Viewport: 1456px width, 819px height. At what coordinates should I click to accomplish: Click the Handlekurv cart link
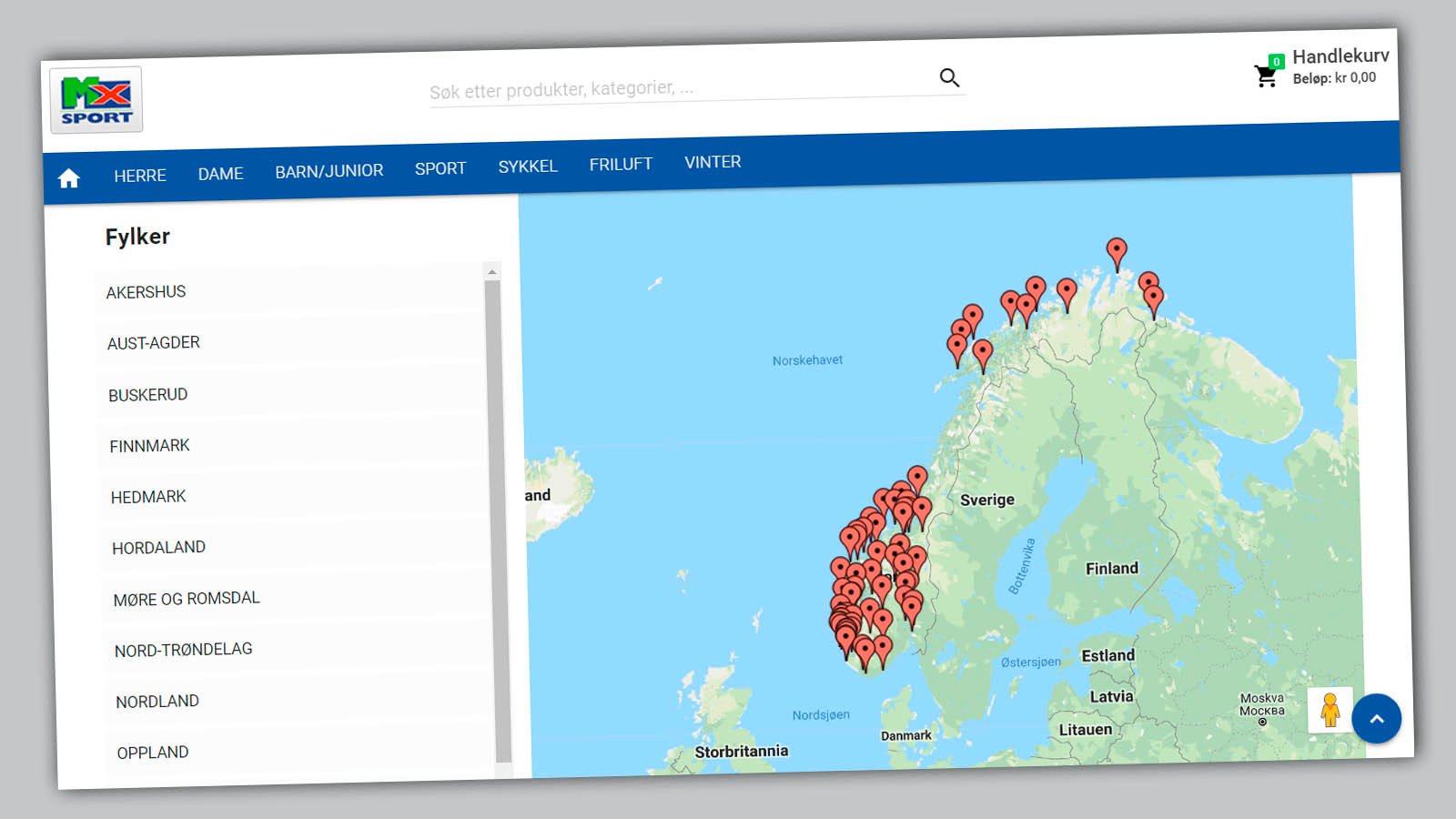coord(1340,56)
